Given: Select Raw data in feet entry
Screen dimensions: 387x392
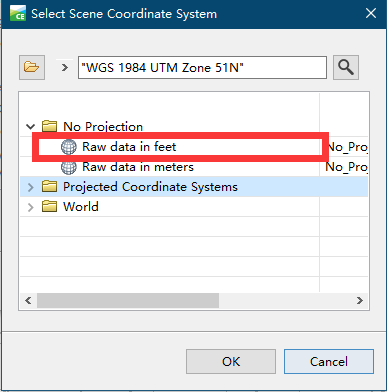Looking at the screenshot, I should click(x=129, y=147).
